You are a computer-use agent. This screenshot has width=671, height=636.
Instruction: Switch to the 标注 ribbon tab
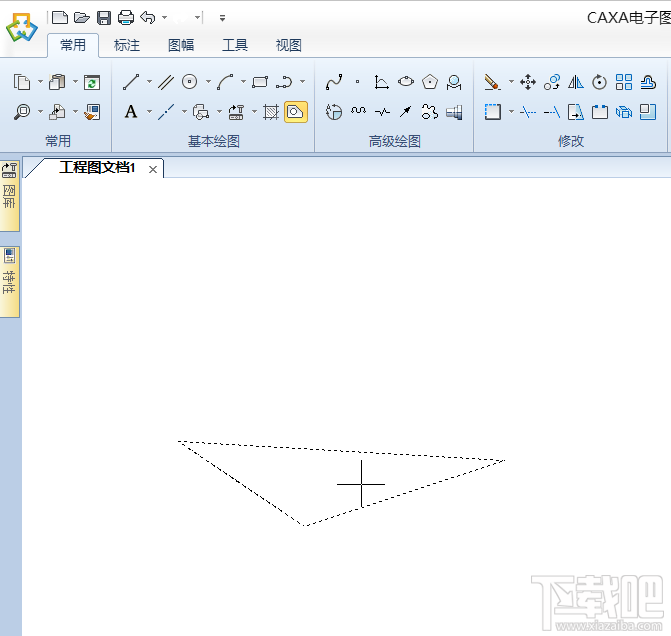pos(127,45)
